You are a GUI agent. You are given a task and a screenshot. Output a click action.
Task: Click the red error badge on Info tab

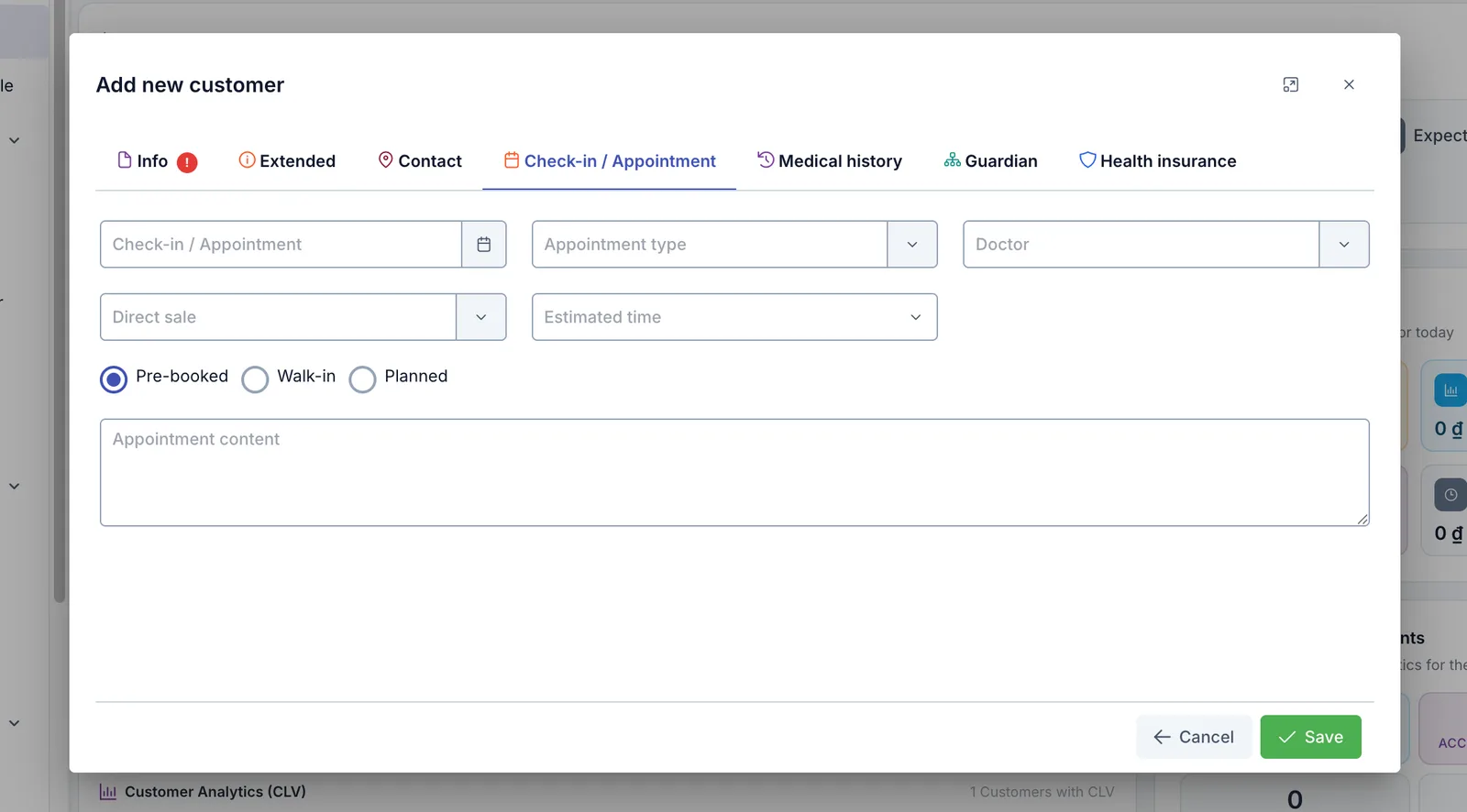tap(187, 162)
